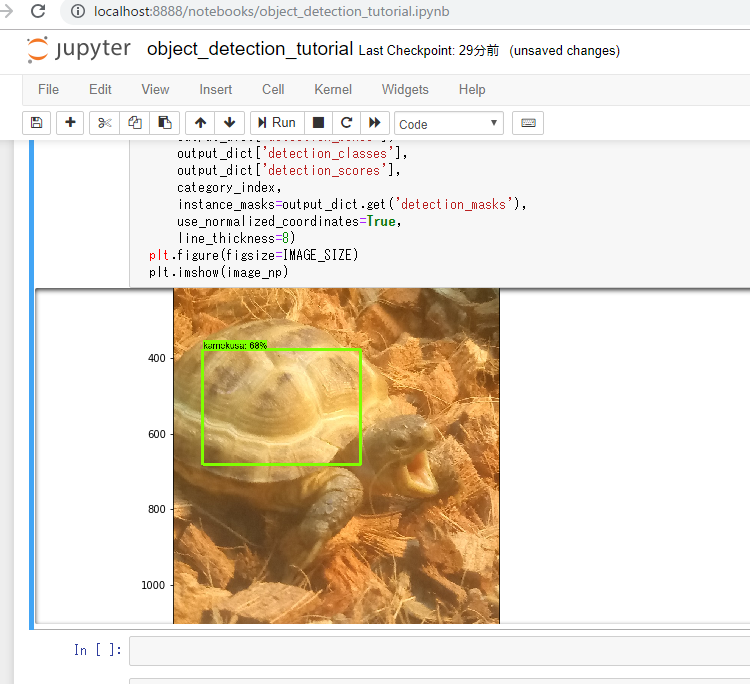
Task: Rename notebook title object_detection_tutorial
Action: click(250, 49)
